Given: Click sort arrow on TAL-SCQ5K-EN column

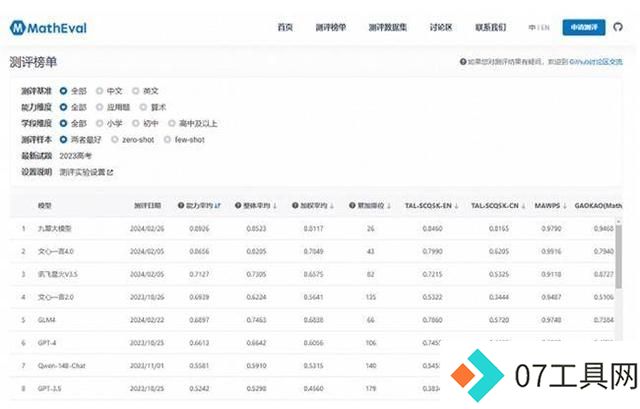Looking at the screenshot, I should click(x=456, y=206).
